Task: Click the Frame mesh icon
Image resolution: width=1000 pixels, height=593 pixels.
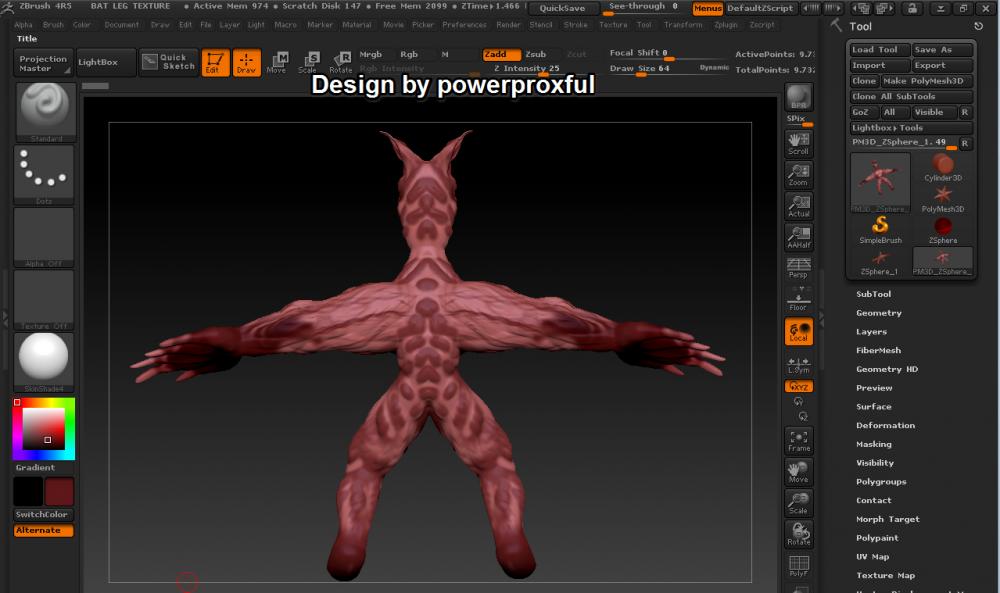Action: tap(798, 441)
